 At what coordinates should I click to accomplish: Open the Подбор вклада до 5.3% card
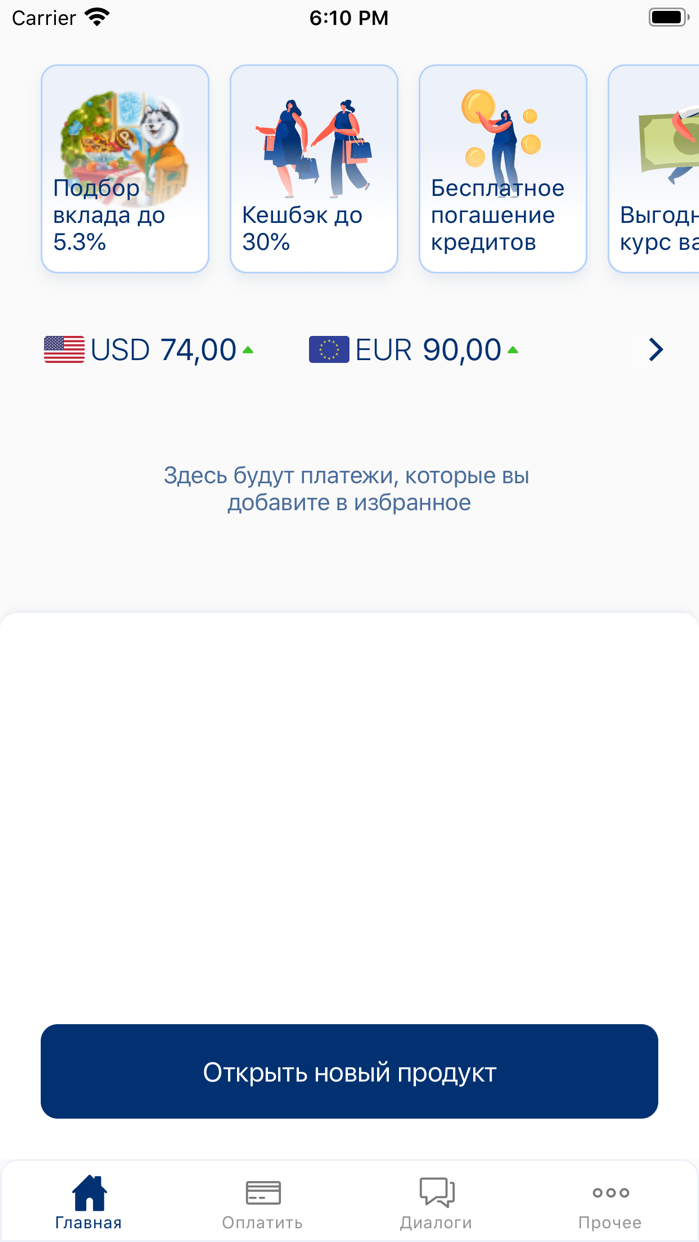(x=125, y=169)
